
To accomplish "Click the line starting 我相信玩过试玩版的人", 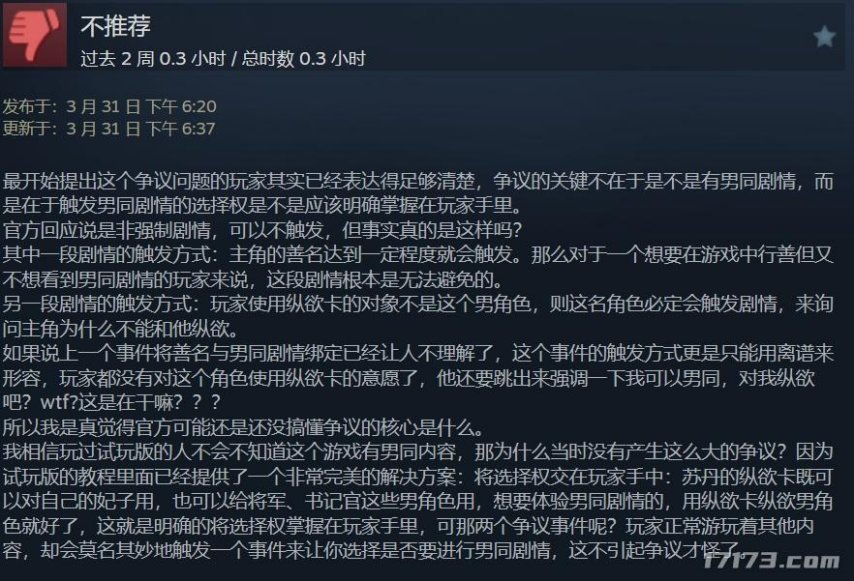I will point(418,452).
